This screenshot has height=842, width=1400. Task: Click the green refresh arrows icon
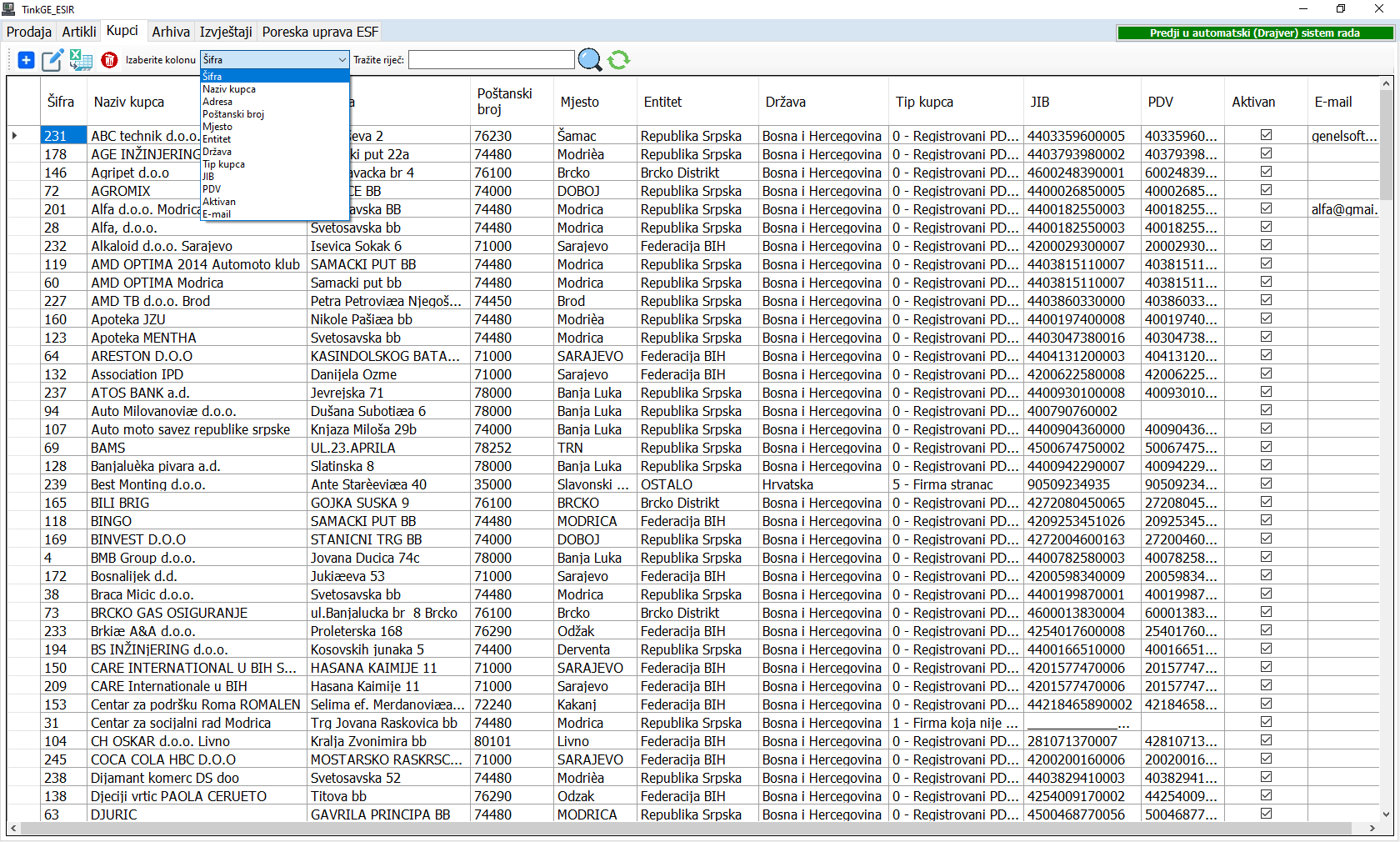tap(618, 60)
